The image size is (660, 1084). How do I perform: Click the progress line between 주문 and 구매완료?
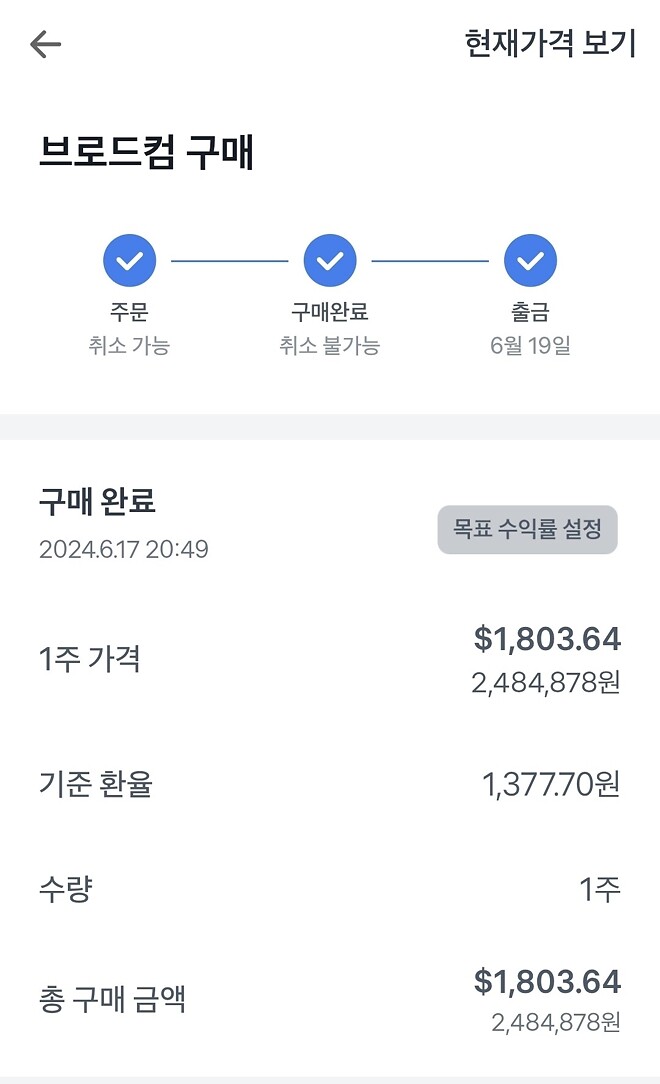coord(229,259)
